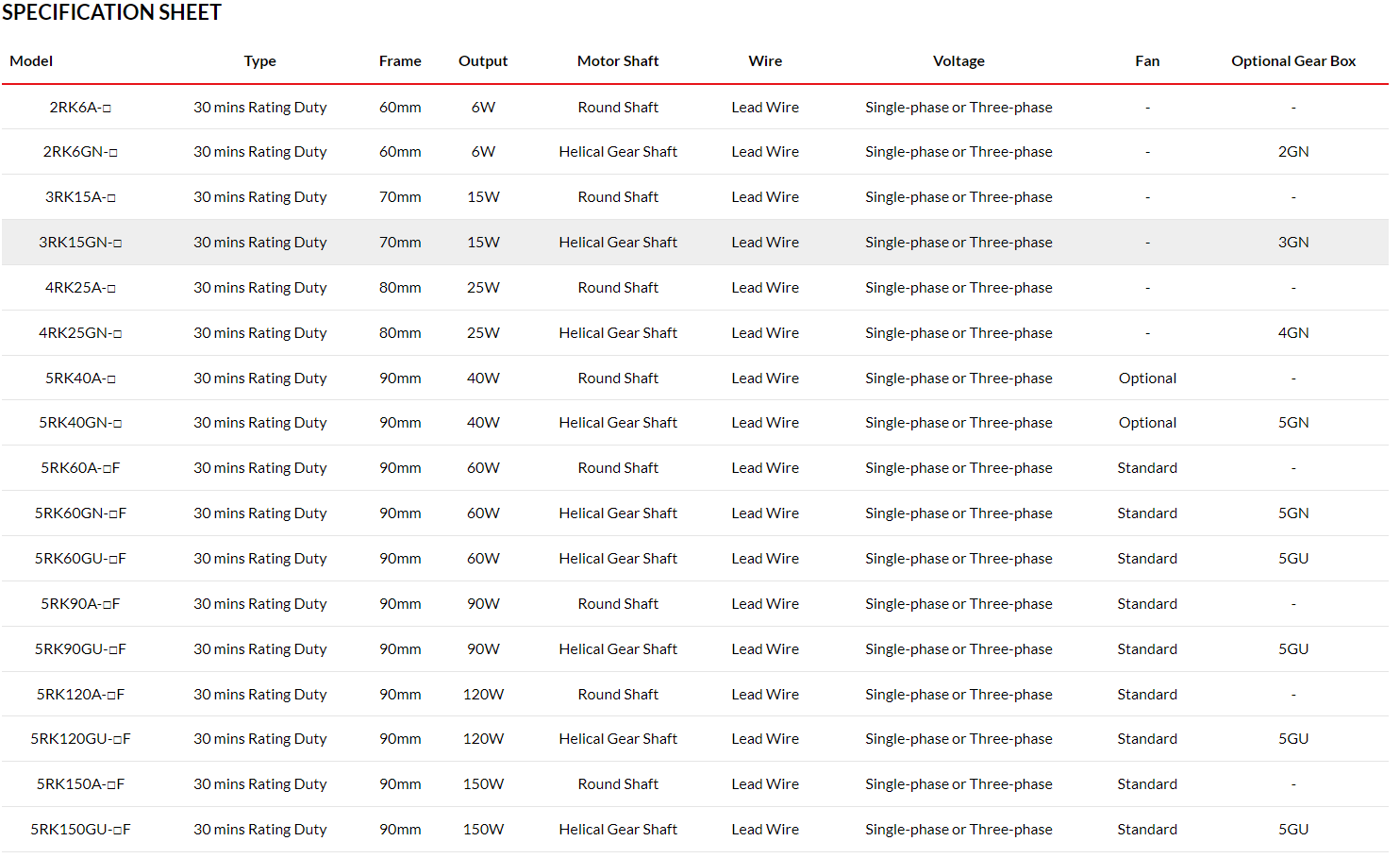1400x858 pixels.
Task: Click 5GU gear box in 5RK90GU row
Action: [x=1293, y=649]
